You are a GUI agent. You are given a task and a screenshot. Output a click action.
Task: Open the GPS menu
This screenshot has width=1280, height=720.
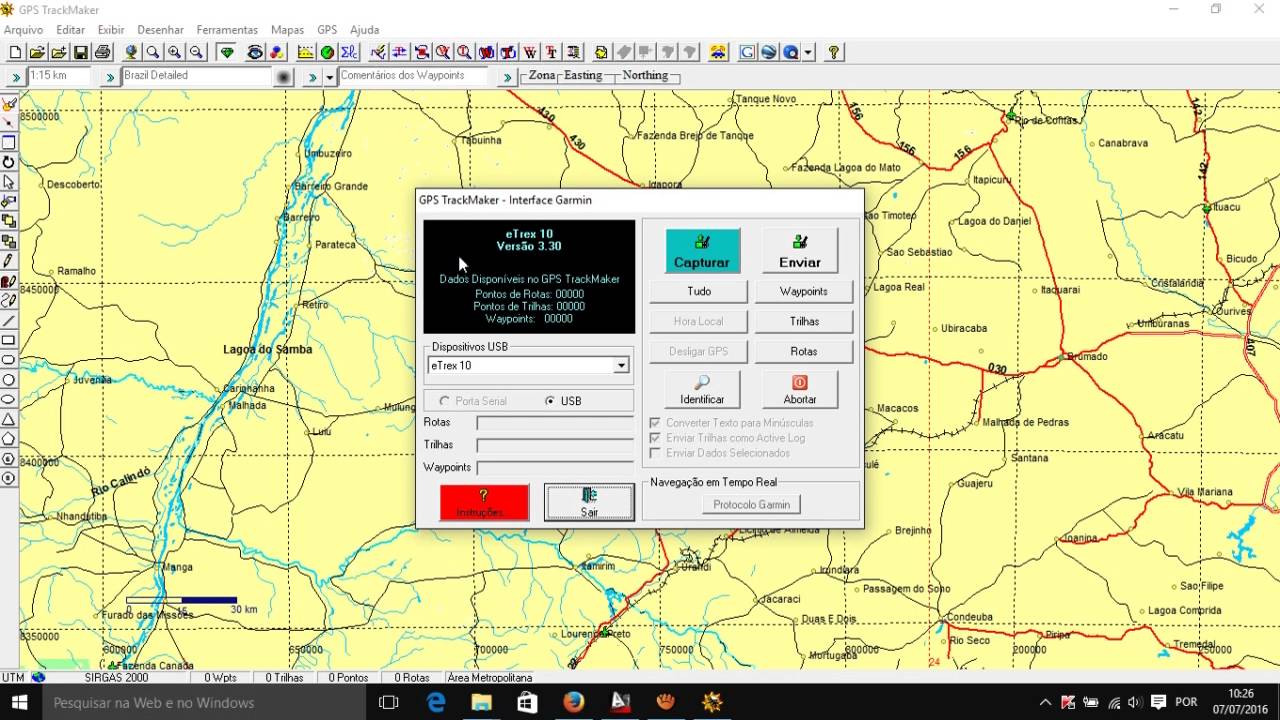tap(327, 30)
